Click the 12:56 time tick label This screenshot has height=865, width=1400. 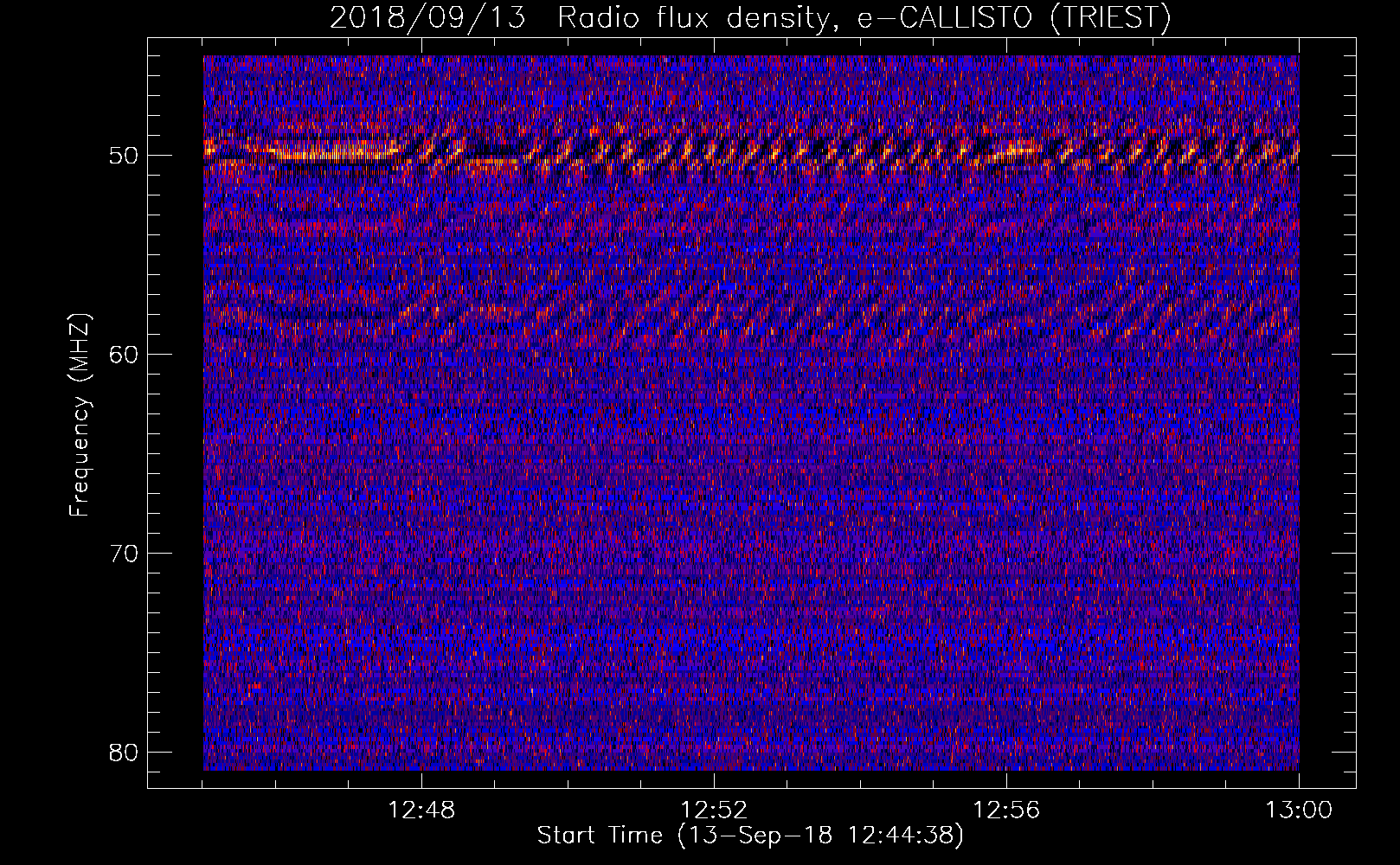pos(1006,811)
